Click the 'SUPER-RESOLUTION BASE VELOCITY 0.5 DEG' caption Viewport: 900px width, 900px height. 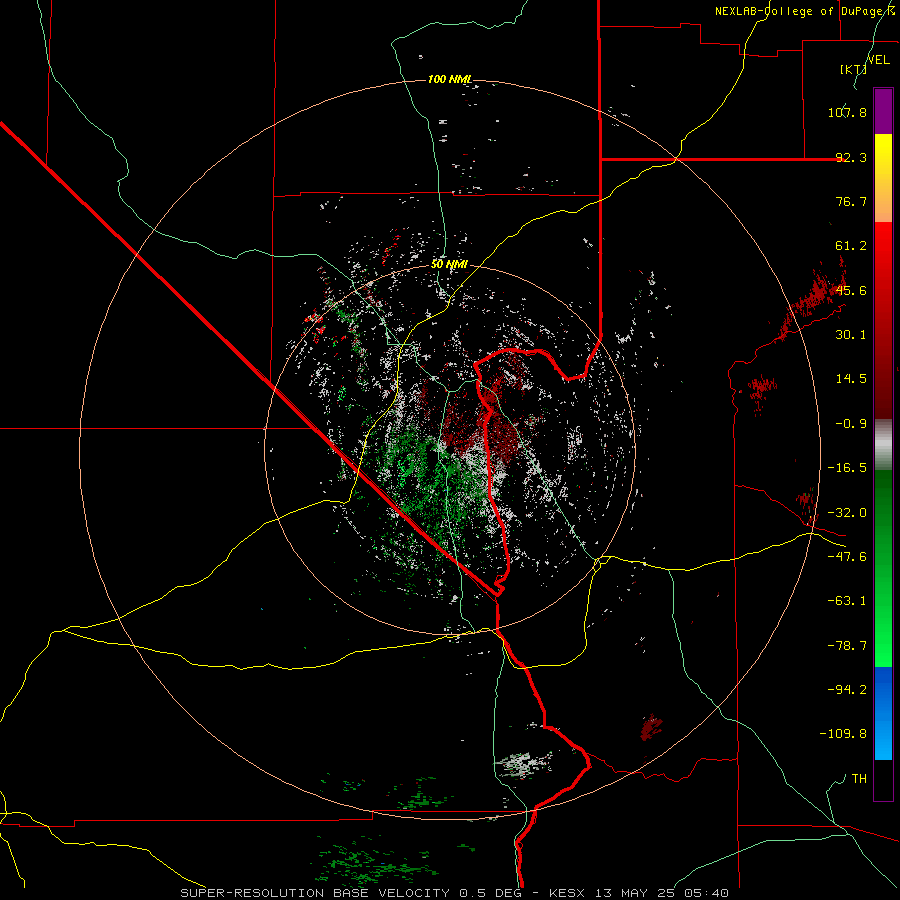tap(352, 893)
